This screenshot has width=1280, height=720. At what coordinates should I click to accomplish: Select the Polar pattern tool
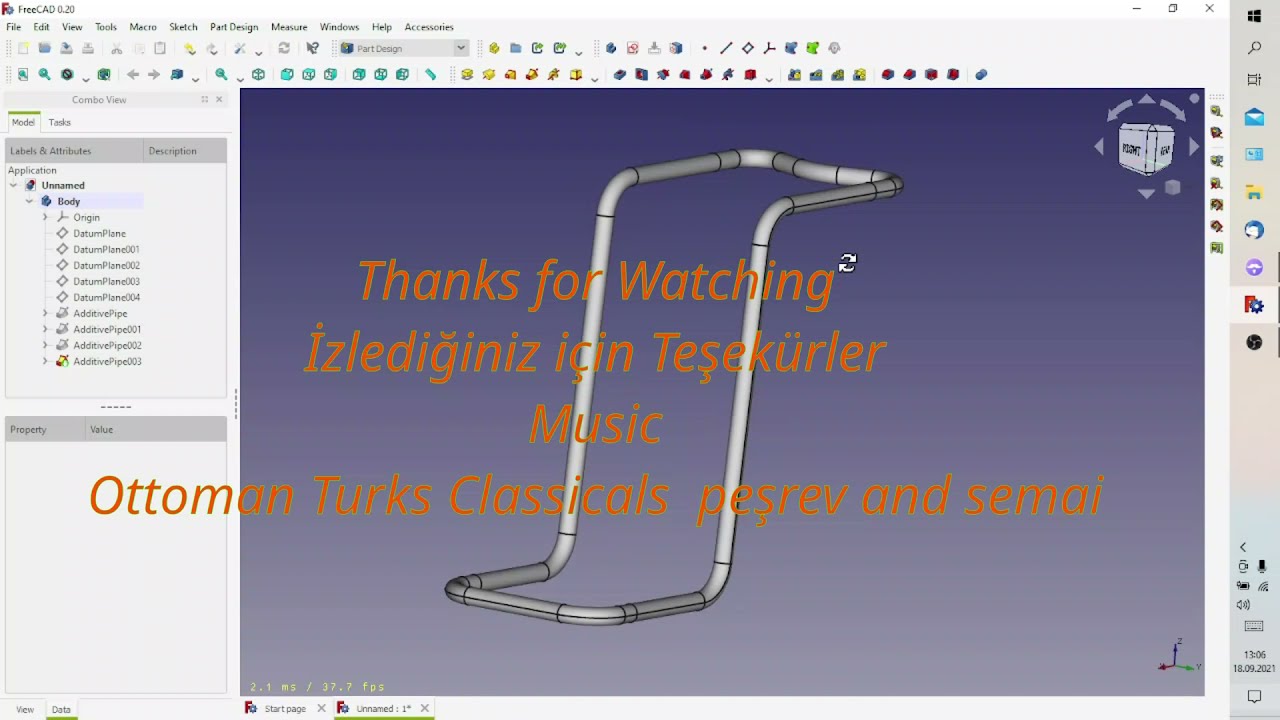coord(838,74)
